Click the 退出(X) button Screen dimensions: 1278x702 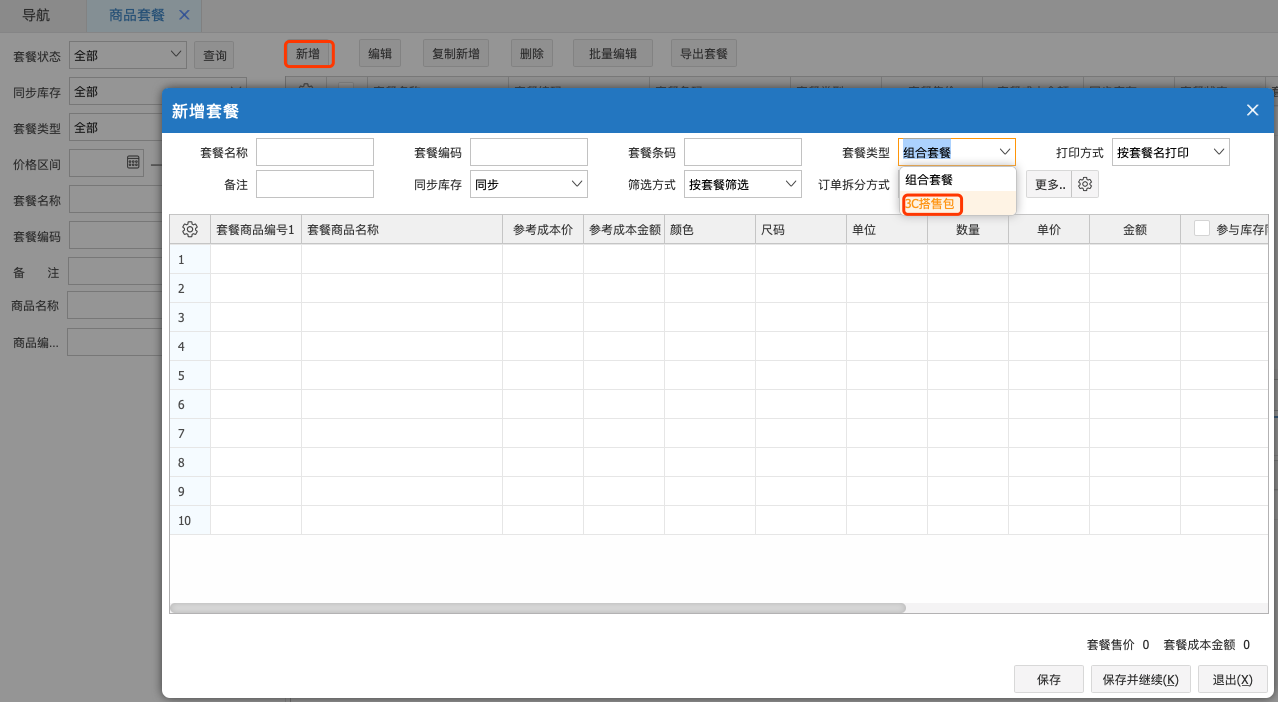1233,679
